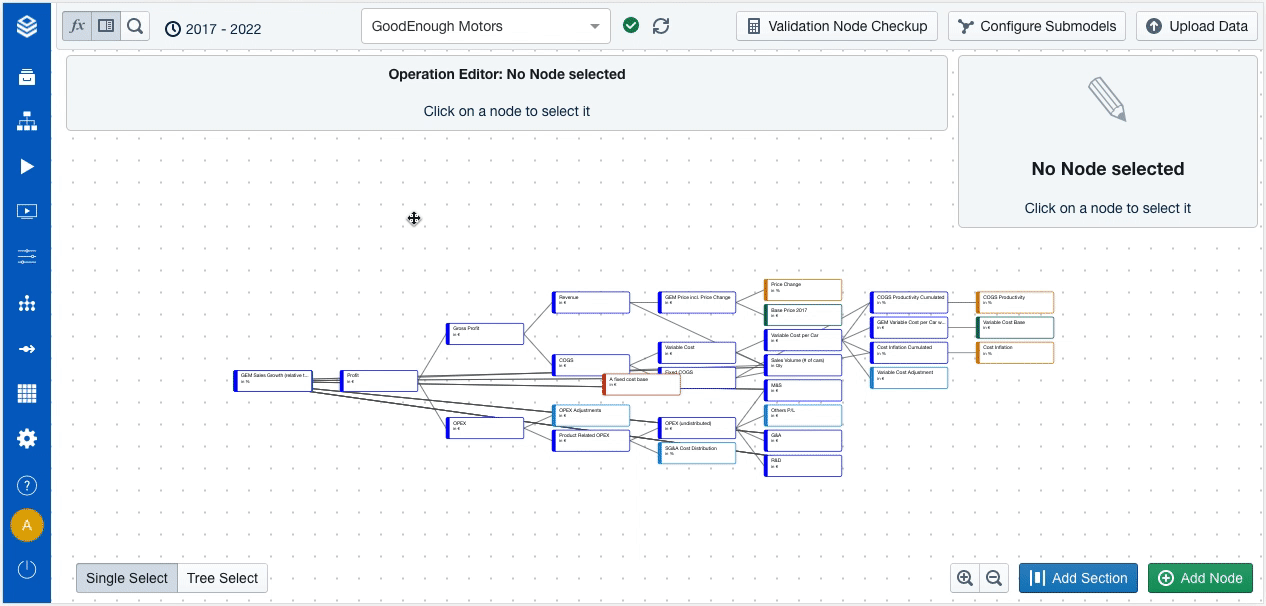Toggle the side panel view button
Screen dimensions: 1266x606
106,26
